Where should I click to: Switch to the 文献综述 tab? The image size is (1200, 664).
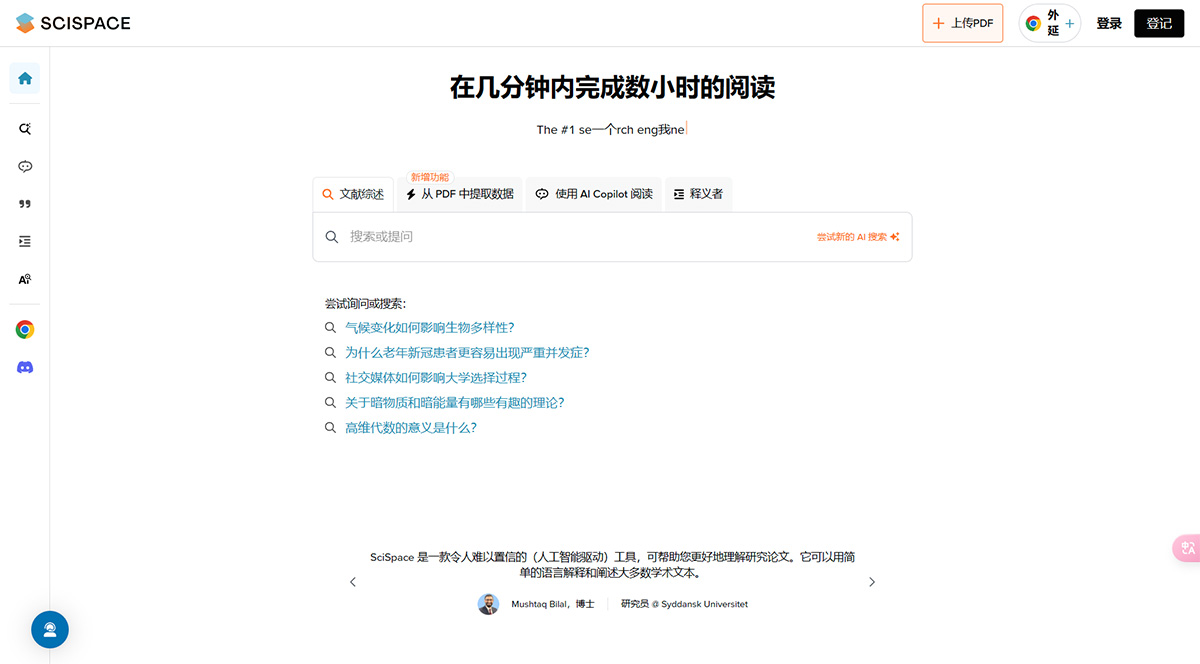pos(353,193)
